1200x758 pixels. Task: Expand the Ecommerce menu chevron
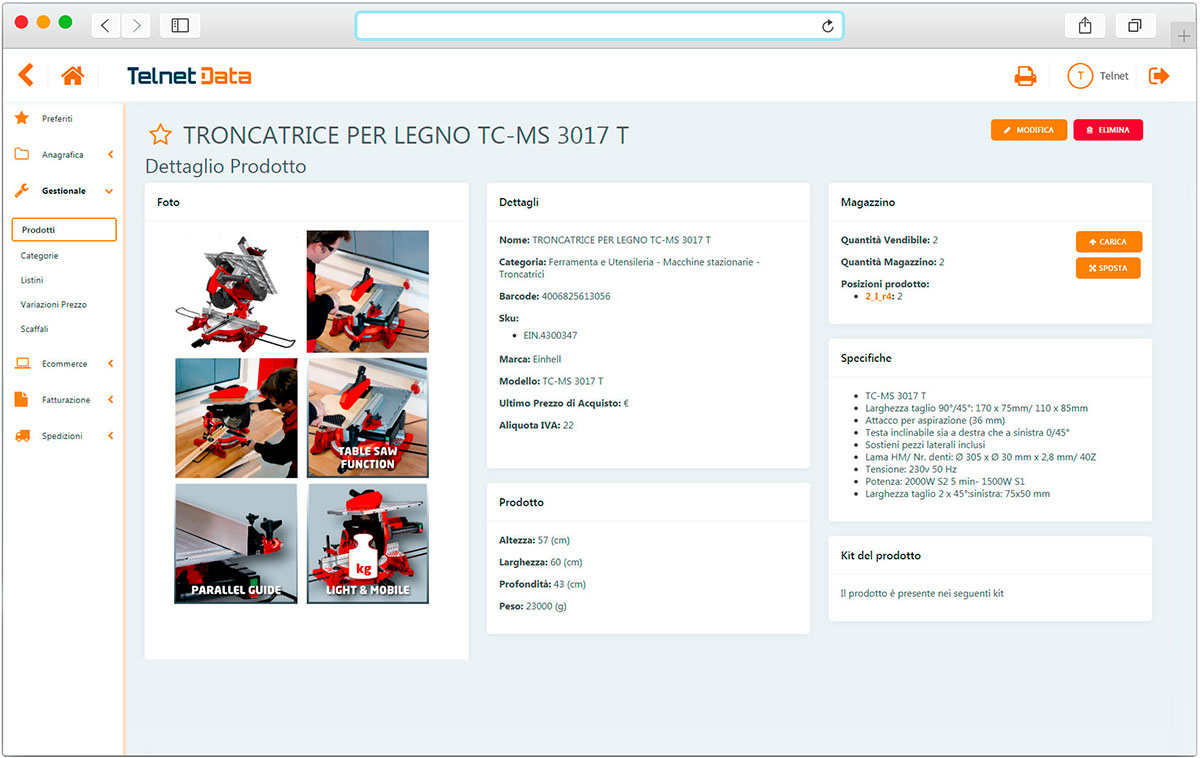coord(110,364)
